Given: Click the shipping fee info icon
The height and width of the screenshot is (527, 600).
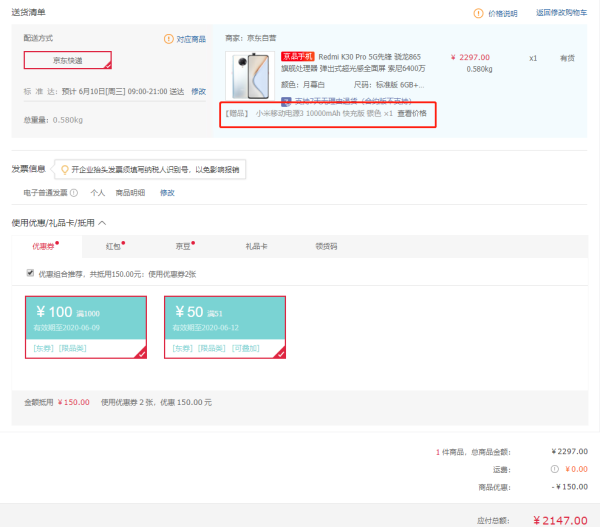Looking at the screenshot, I should [x=554, y=469].
